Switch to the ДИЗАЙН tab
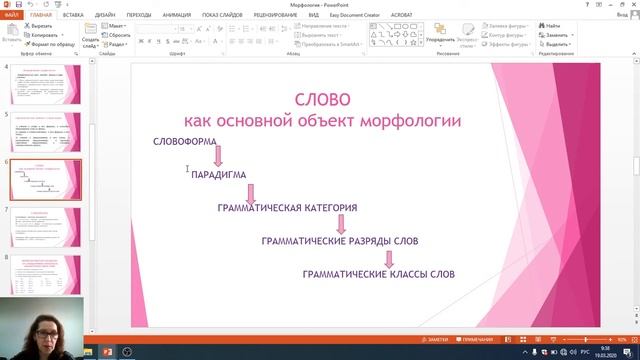640x360 pixels. click(105, 15)
